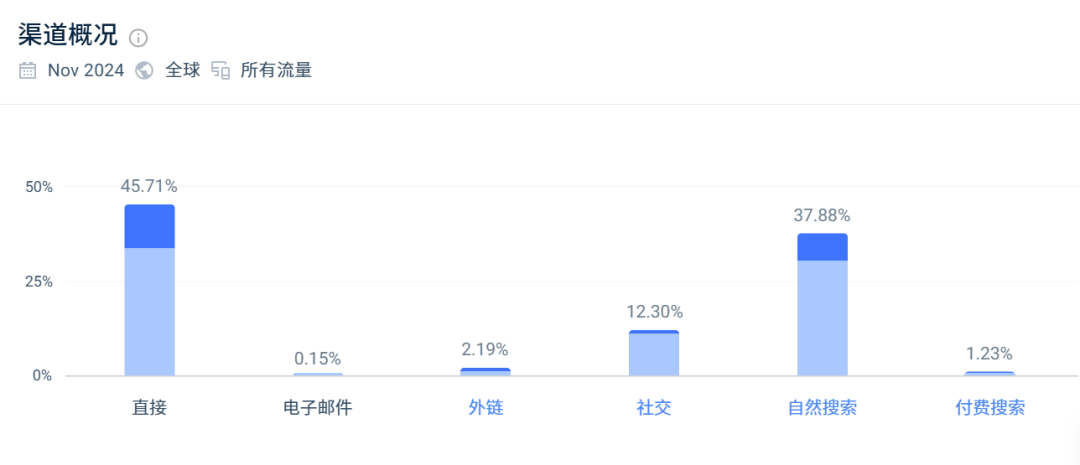Image resolution: width=1080 pixels, height=465 pixels.
Task: Click the 直接 axis label
Action: (149, 408)
